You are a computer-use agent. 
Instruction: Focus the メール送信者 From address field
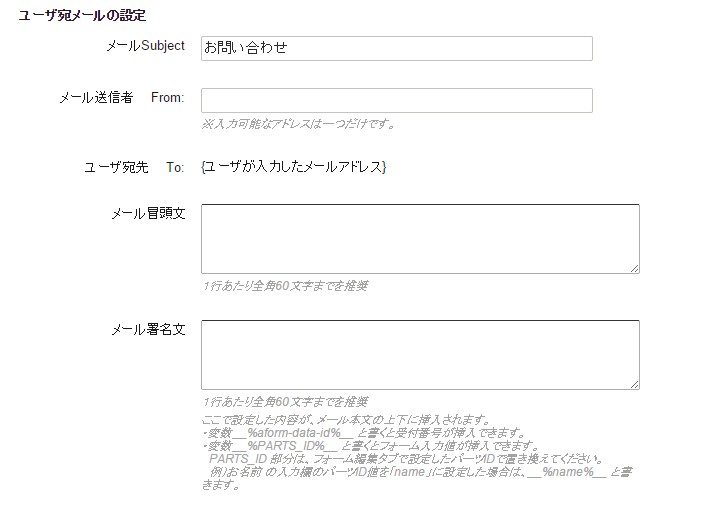(396, 100)
